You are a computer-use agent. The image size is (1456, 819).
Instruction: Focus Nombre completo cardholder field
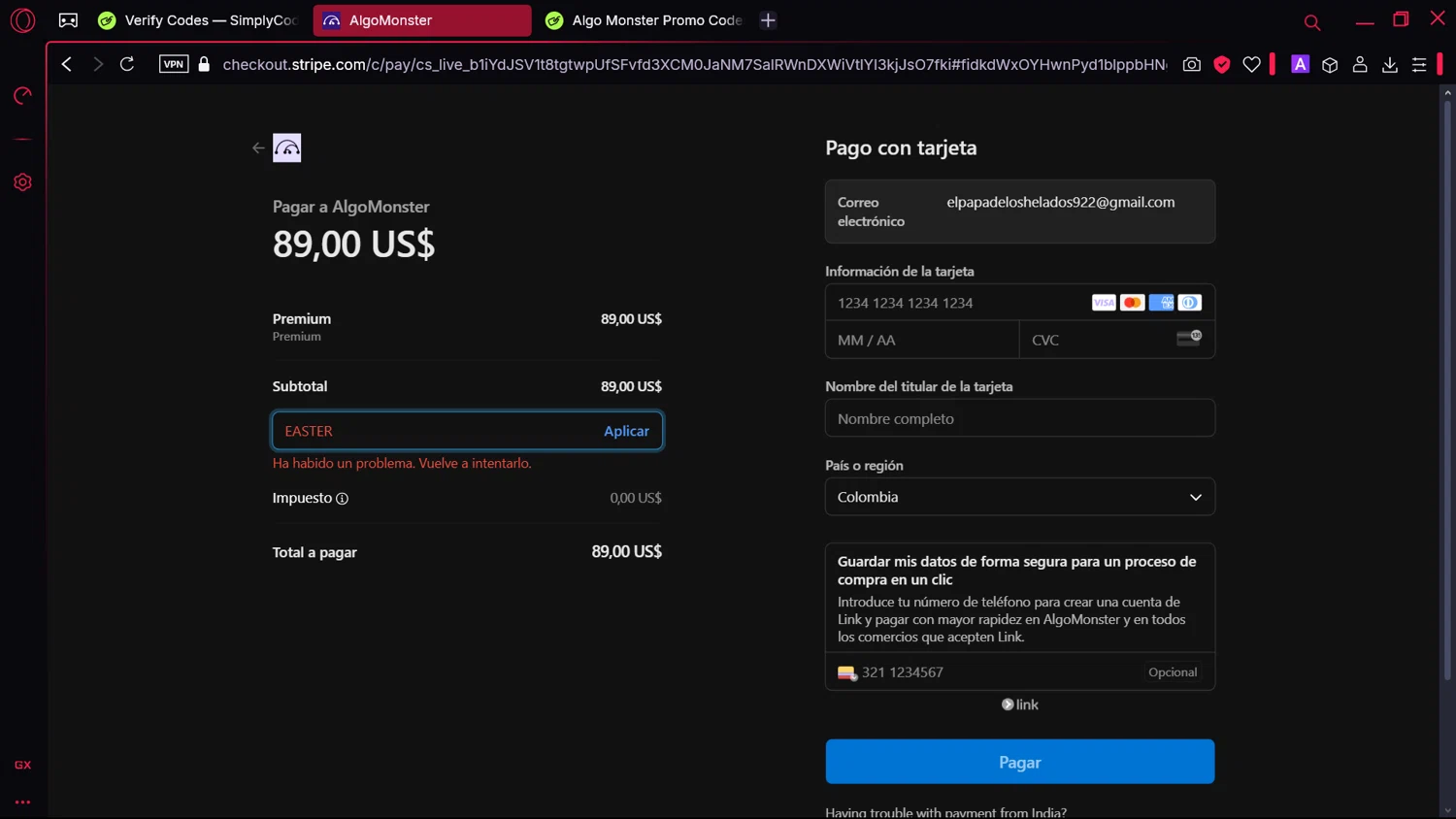[x=1020, y=418]
